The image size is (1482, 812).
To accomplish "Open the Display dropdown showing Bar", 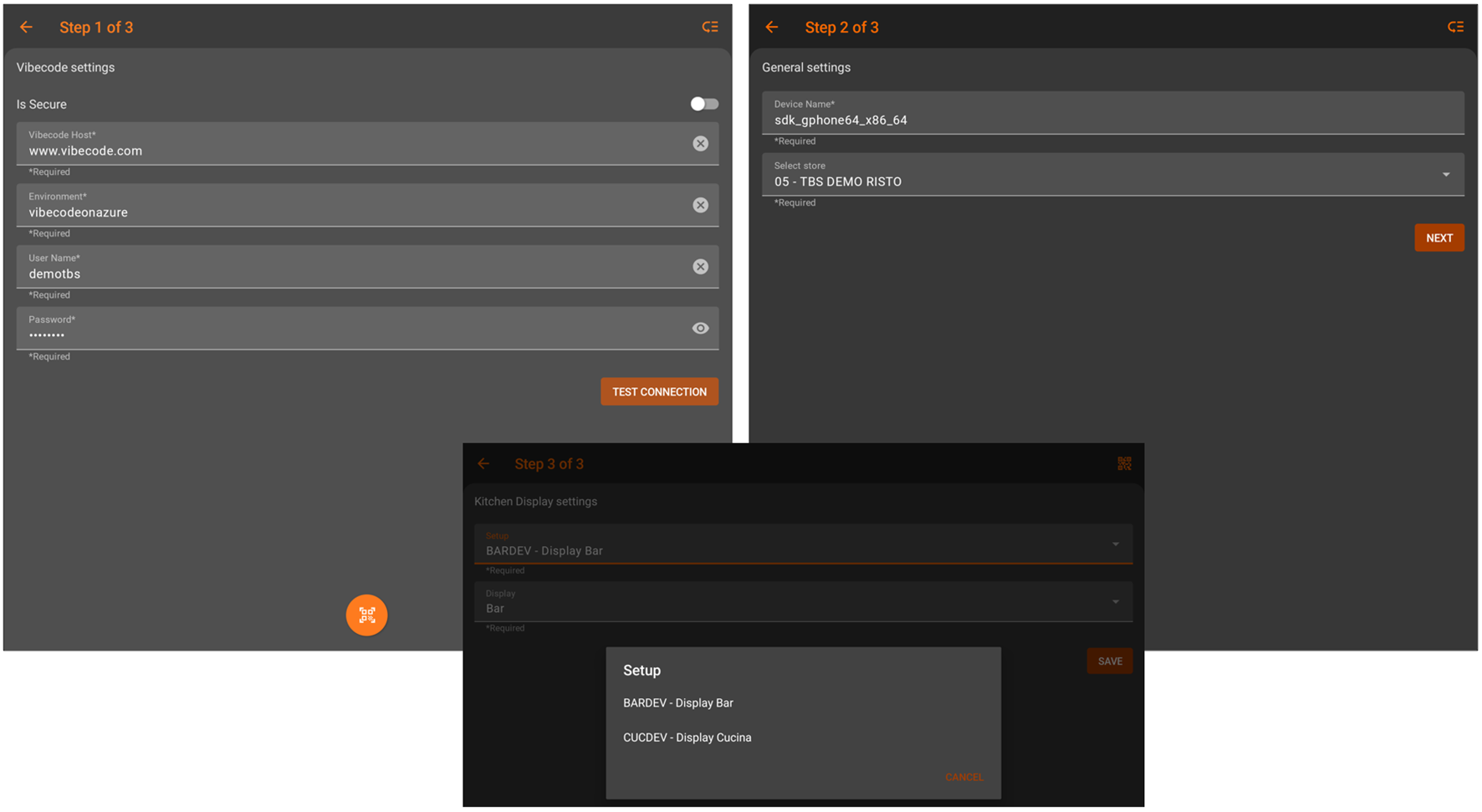I will 803,602.
